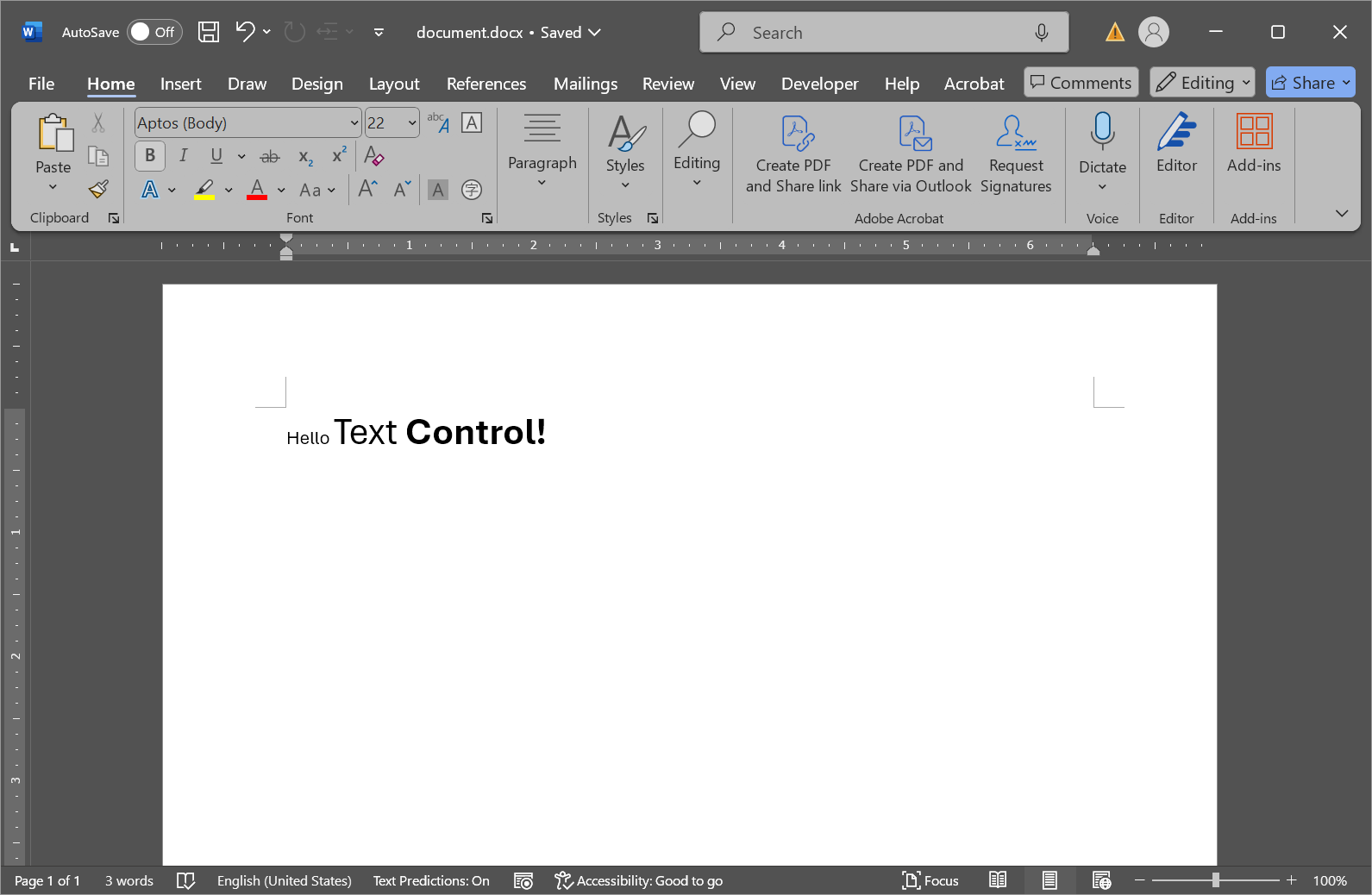Toggle Italic formatting
The width and height of the screenshot is (1372, 895).
point(183,155)
